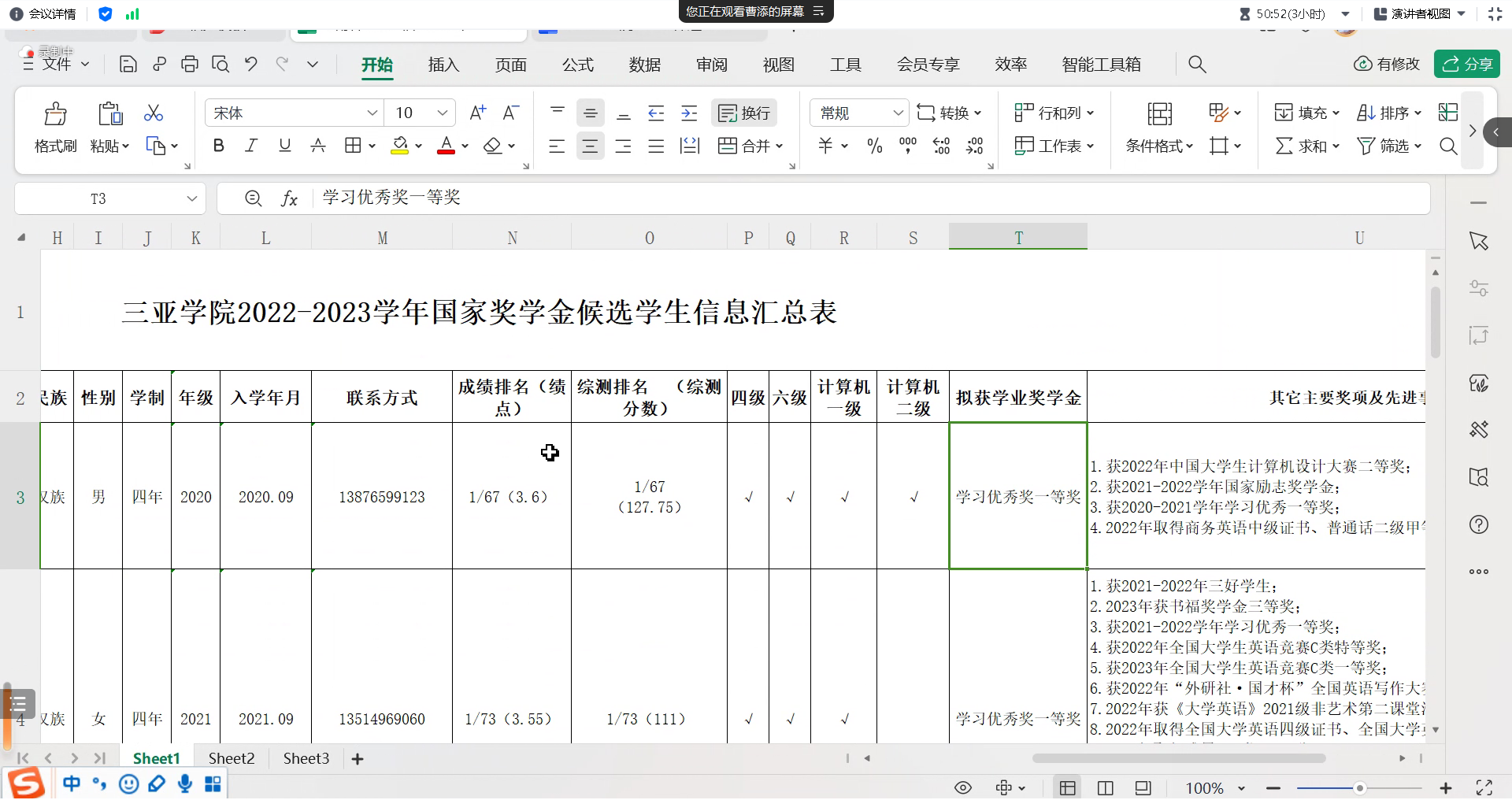Click the zoom slider handle in status bar
This screenshot has width=1512, height=800.
point(1359,788)
